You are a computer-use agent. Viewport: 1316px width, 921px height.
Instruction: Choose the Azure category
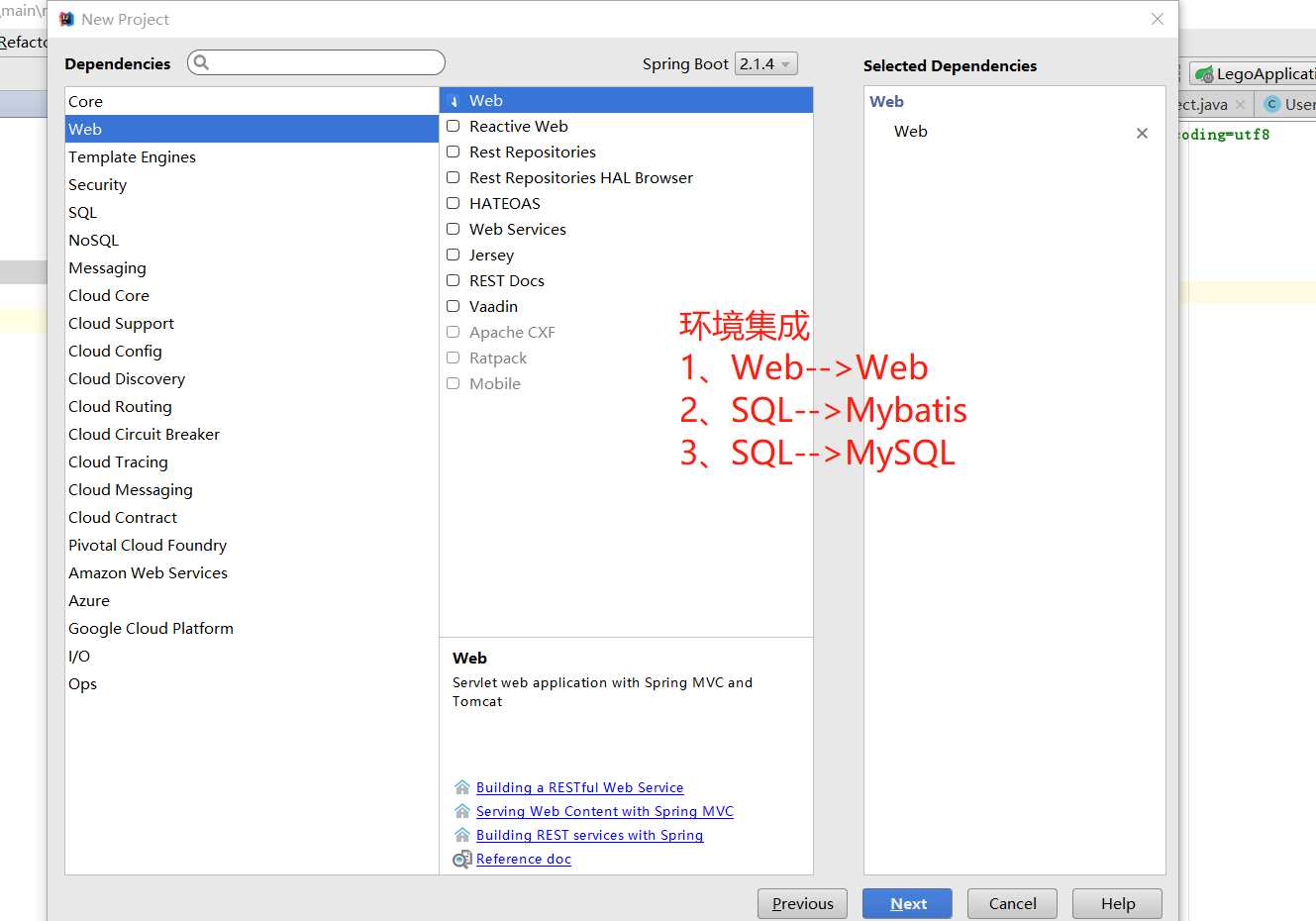252,600
